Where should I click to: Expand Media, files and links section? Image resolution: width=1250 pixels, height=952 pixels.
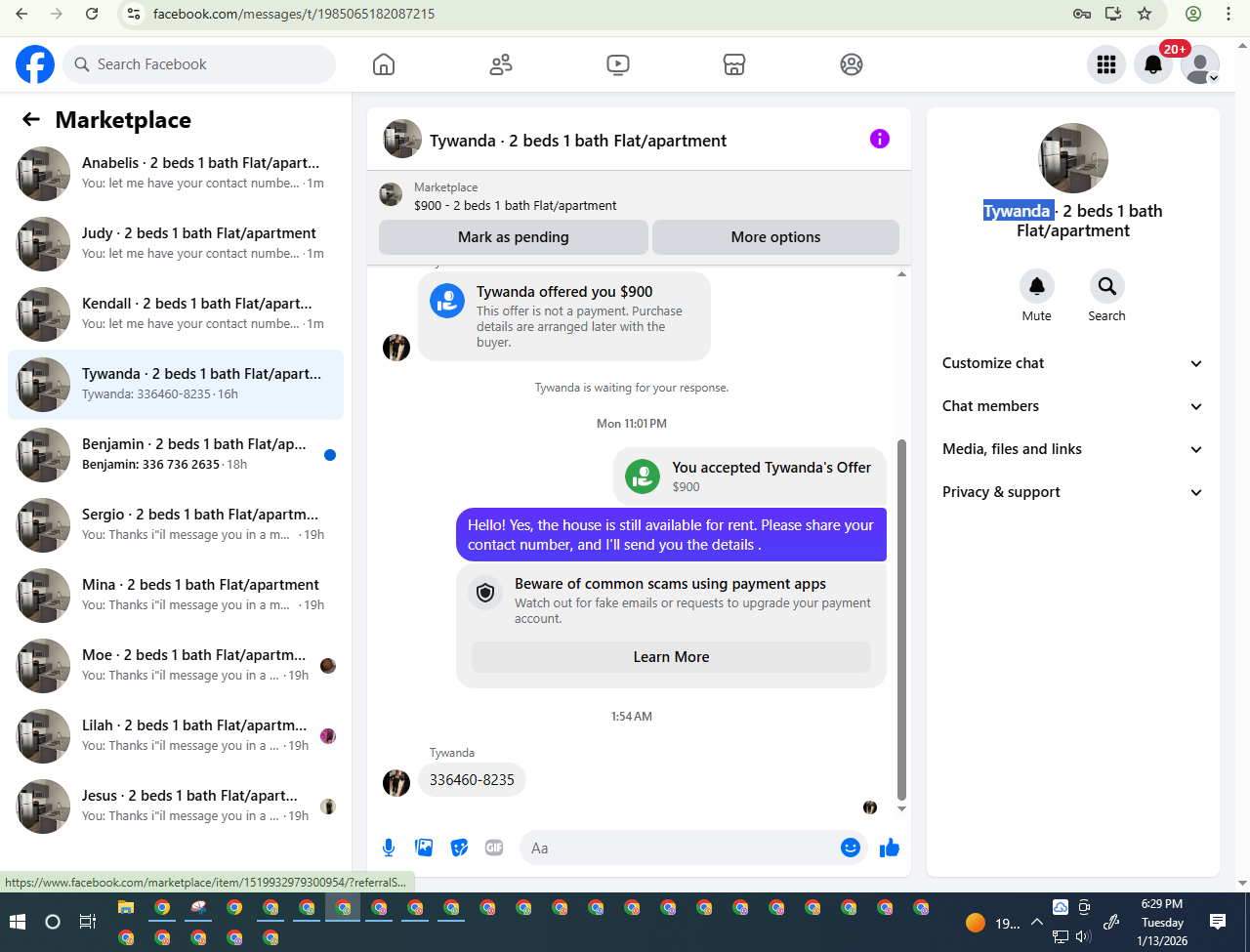pos(1072,449)
